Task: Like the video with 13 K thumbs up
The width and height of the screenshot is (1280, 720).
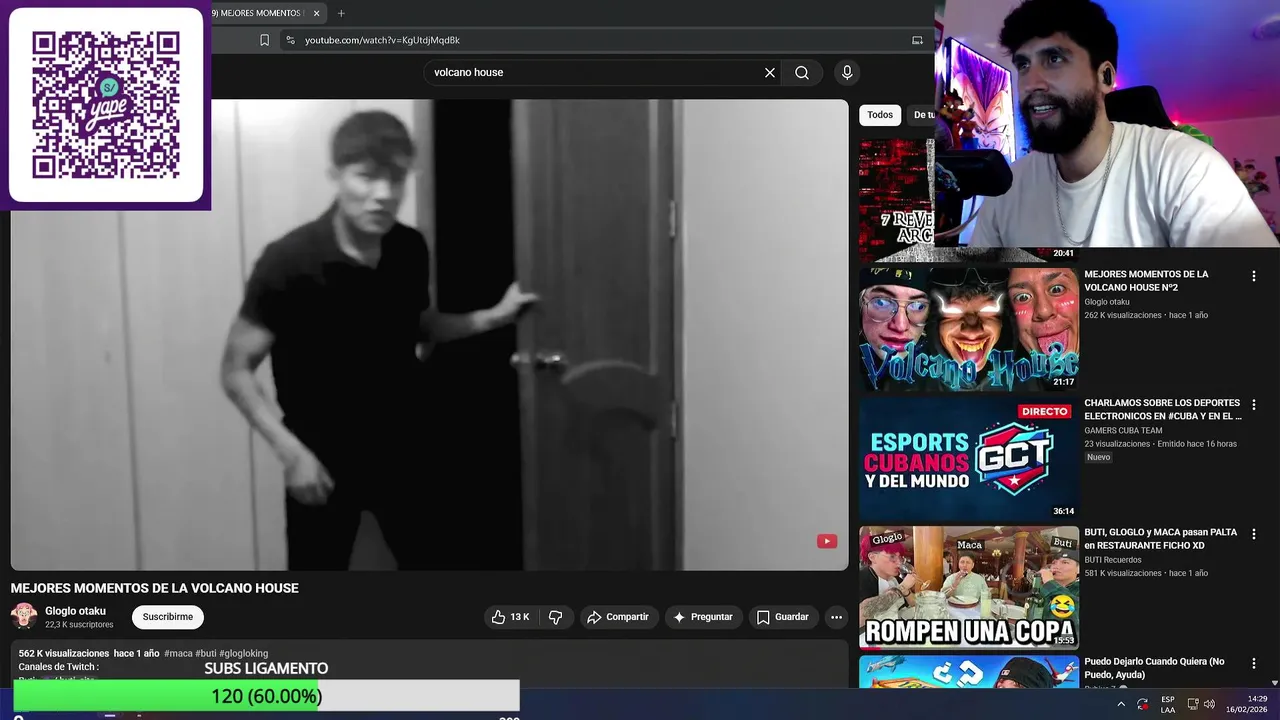Action: point(510,617)
